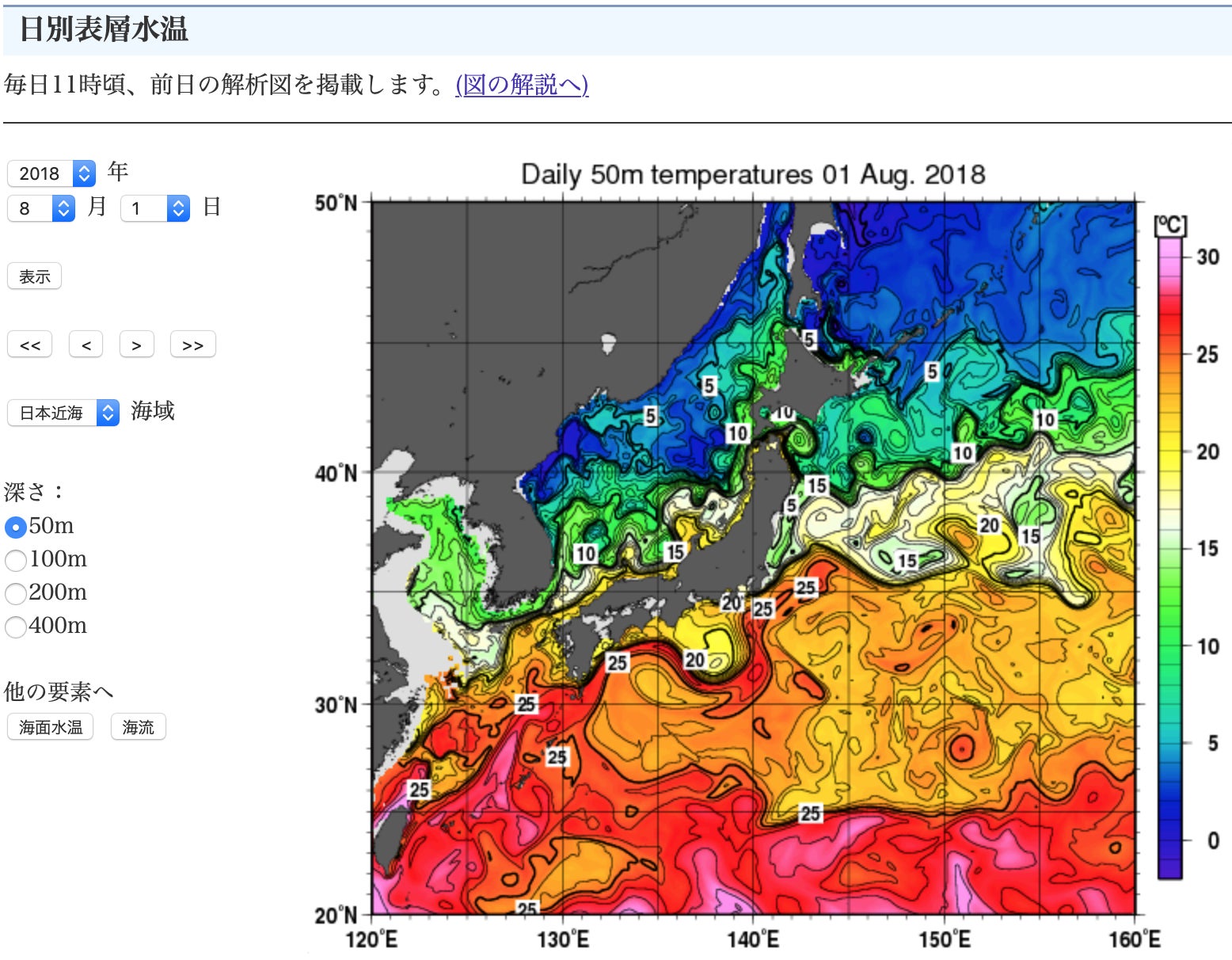Open the 海流 ocean current page

click(x=138, y=727)
